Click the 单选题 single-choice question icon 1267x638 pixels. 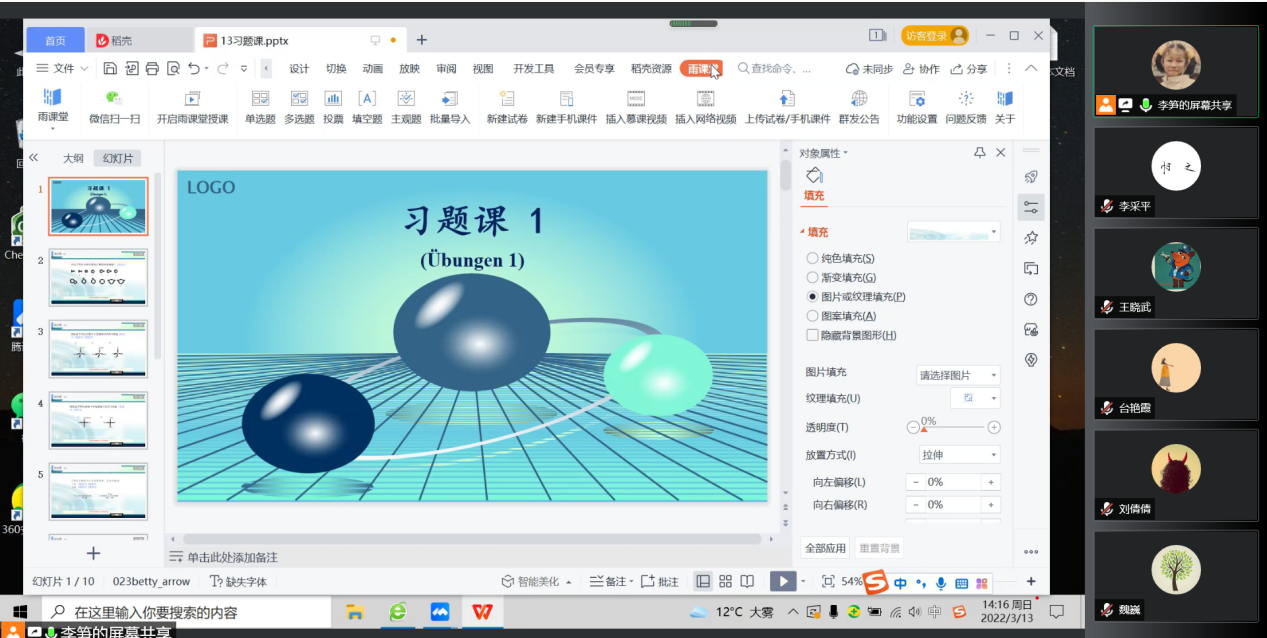pos(260,99)
